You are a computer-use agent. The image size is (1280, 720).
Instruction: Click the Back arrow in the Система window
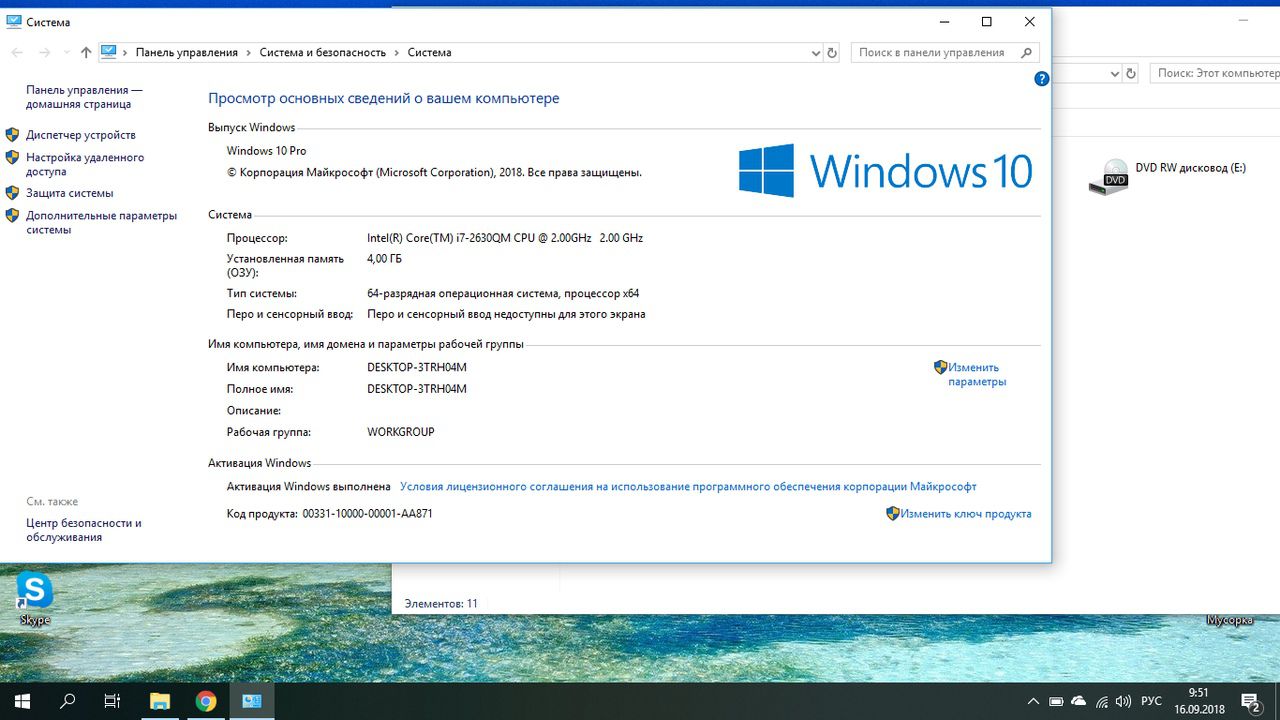(17, 52)
